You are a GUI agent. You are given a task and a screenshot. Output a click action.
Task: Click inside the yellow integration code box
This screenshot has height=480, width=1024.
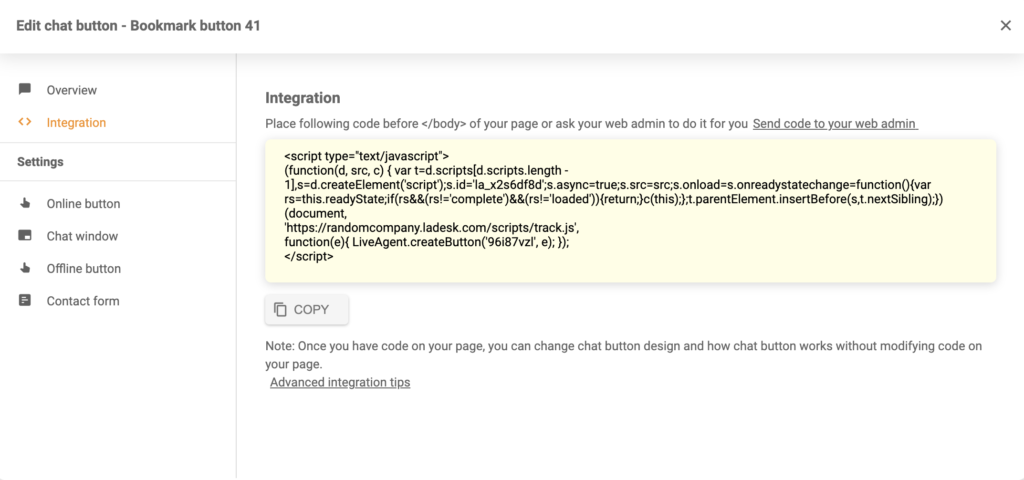(x=630, y=210)
